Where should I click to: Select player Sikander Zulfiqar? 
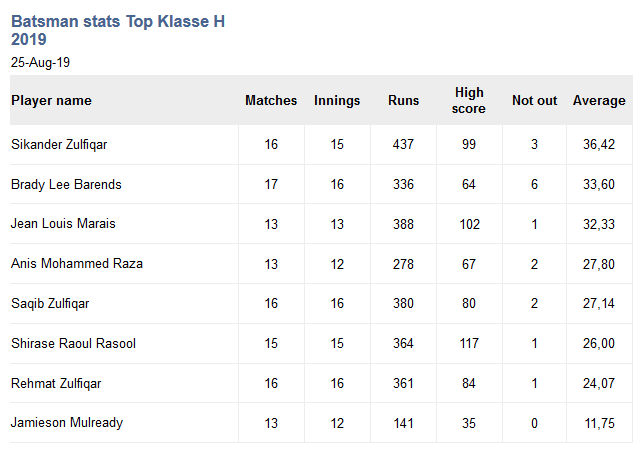pos(59,144)
